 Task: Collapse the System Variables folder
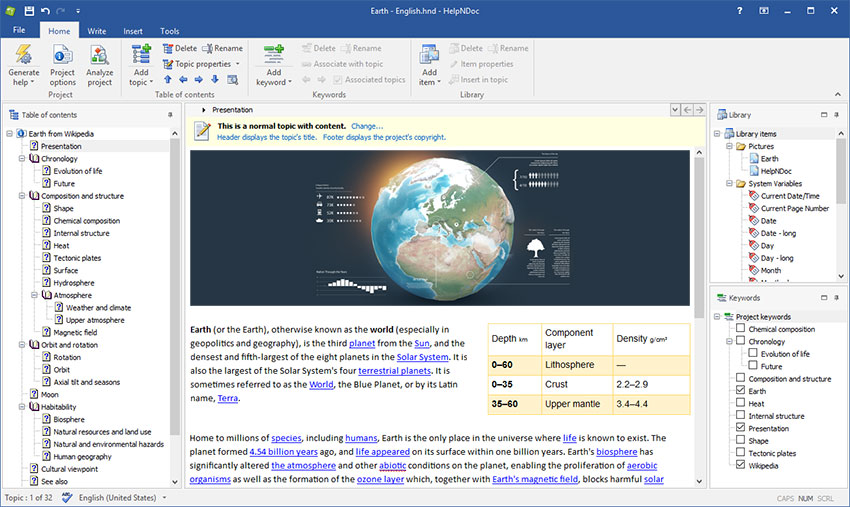coord(730,184)
